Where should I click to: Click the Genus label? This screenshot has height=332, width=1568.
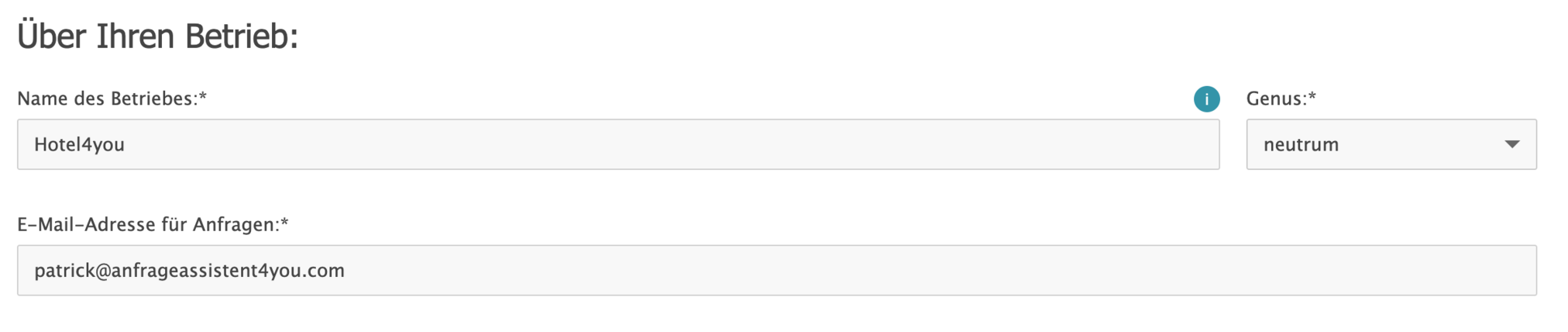[1275, 99]
